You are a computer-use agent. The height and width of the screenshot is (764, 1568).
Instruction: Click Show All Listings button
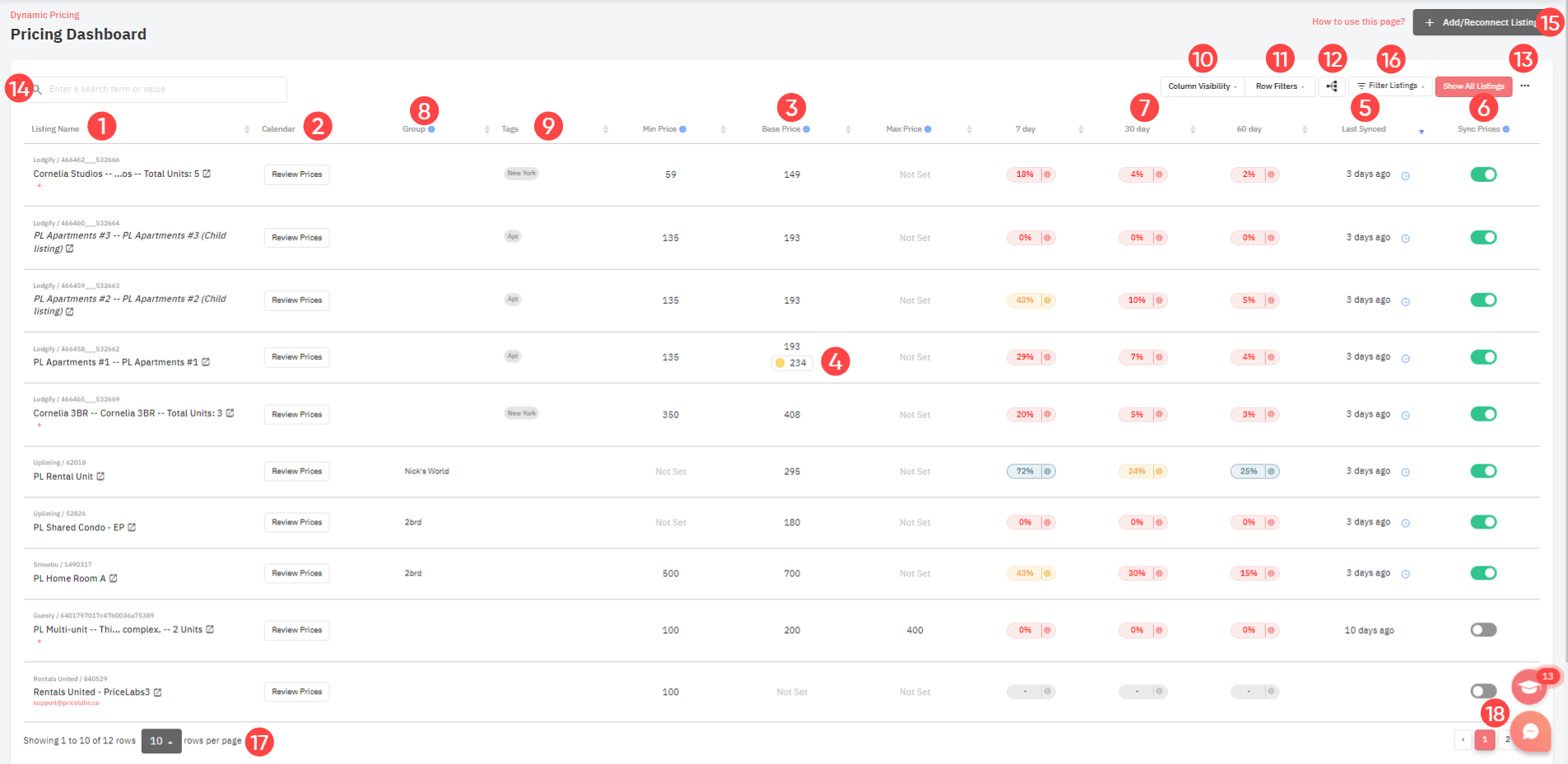point(1473,86)
